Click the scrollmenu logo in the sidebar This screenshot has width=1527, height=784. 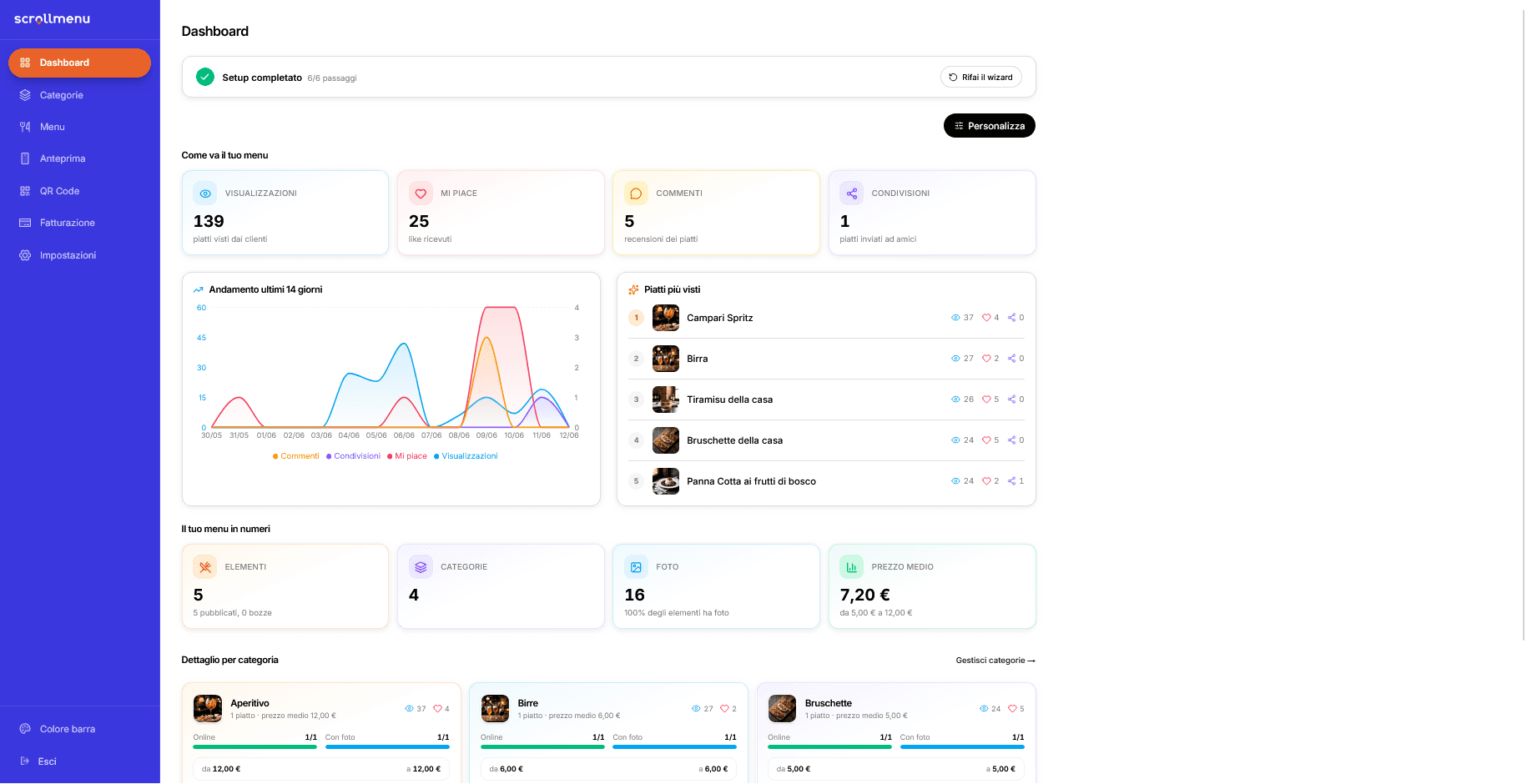coord(52,18)
